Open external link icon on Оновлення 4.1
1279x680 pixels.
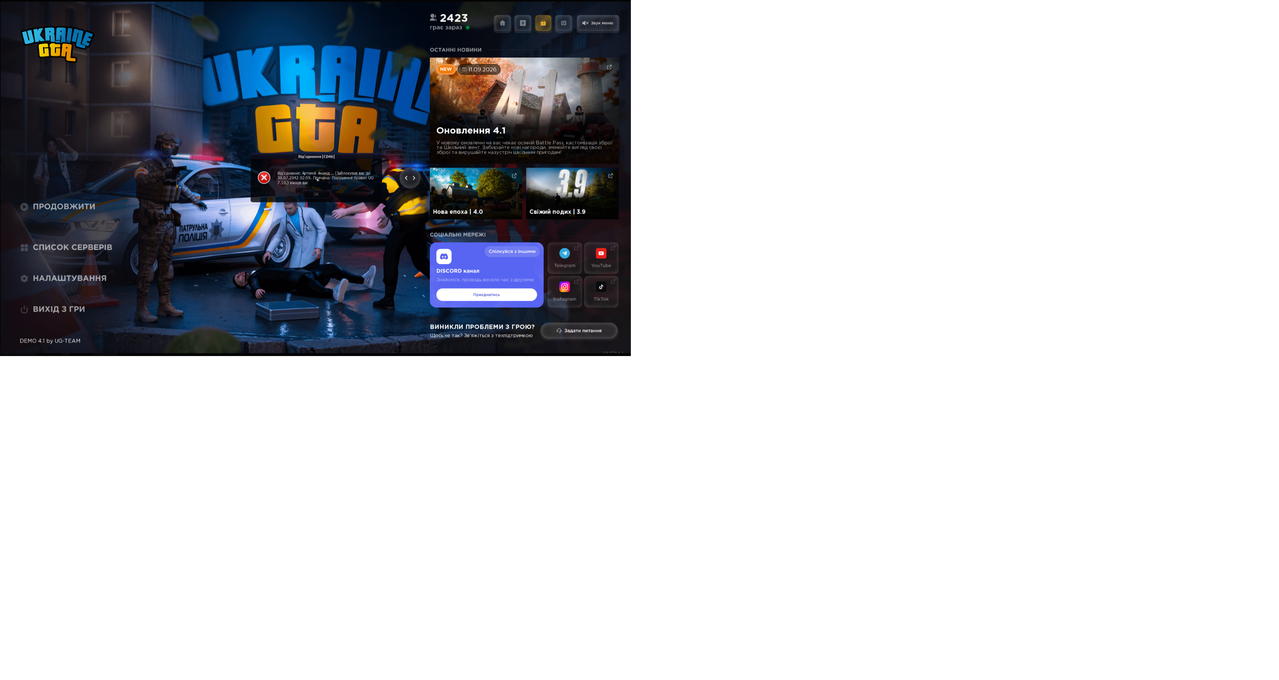(x=609, y=67)
